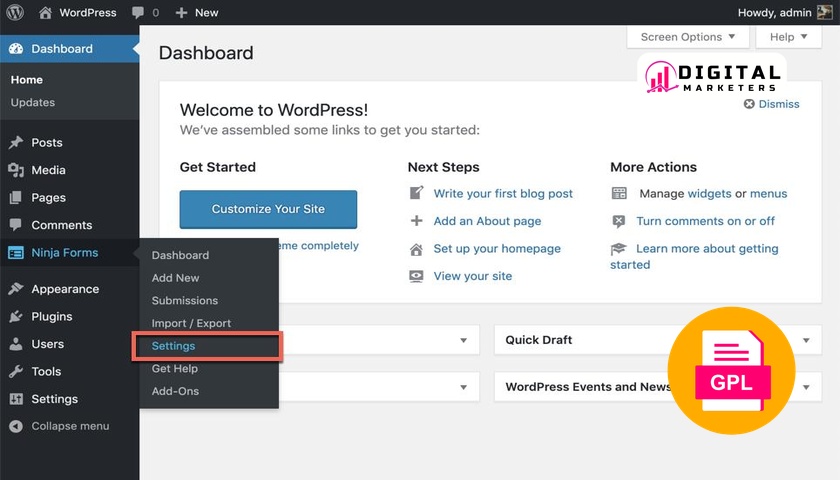The height and width of the screenshot is (480, 840).
Task: Follow the View your site link
Action: click(x=473, y=276)
